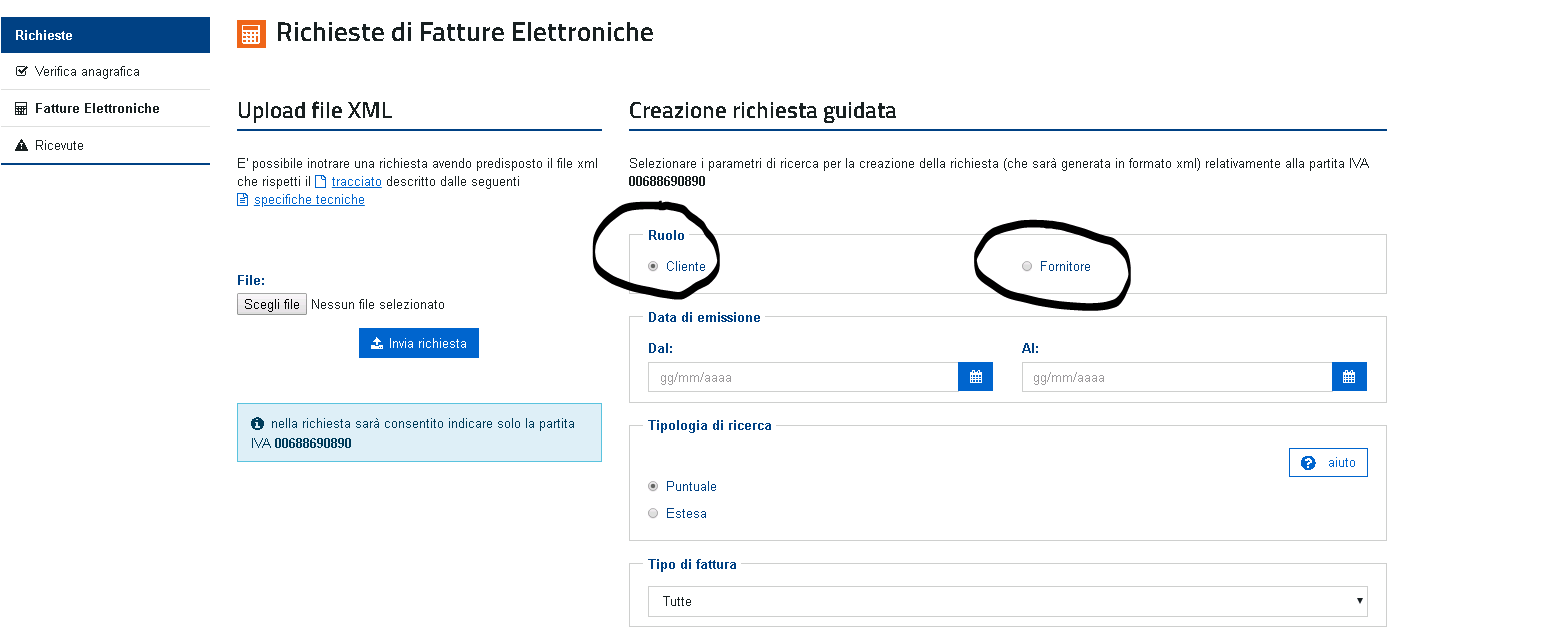Open the Richieste sidebar section

(105, 35)
